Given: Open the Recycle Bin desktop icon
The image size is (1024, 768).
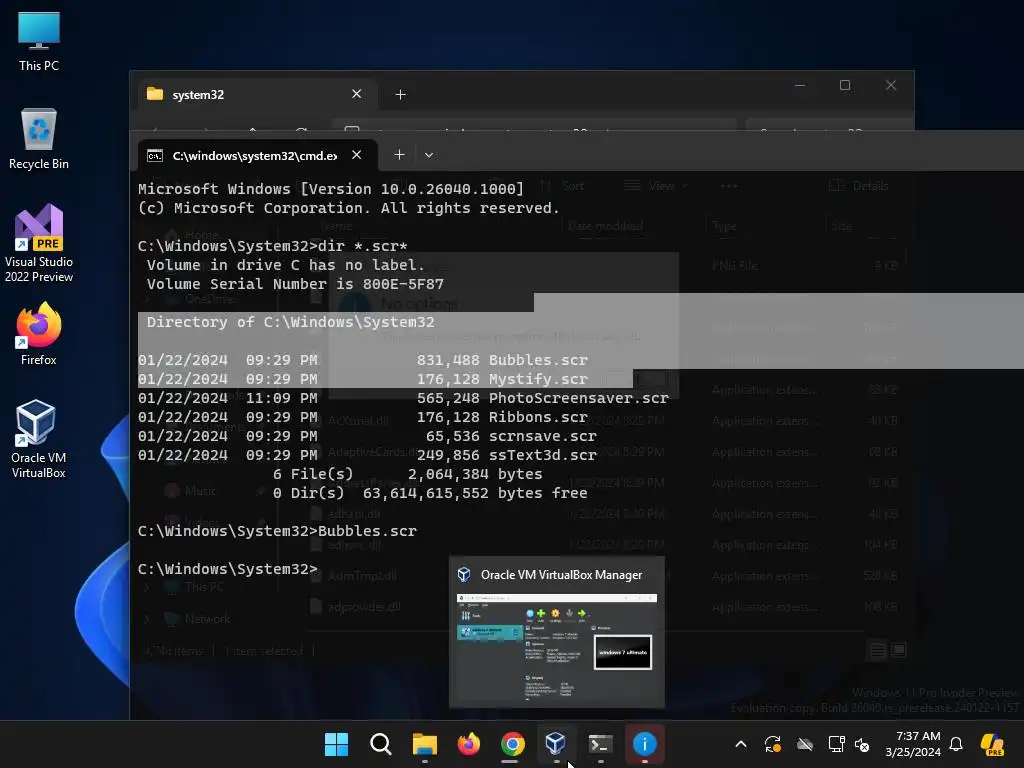Looking at the screenshot, I should coord(39,138).
